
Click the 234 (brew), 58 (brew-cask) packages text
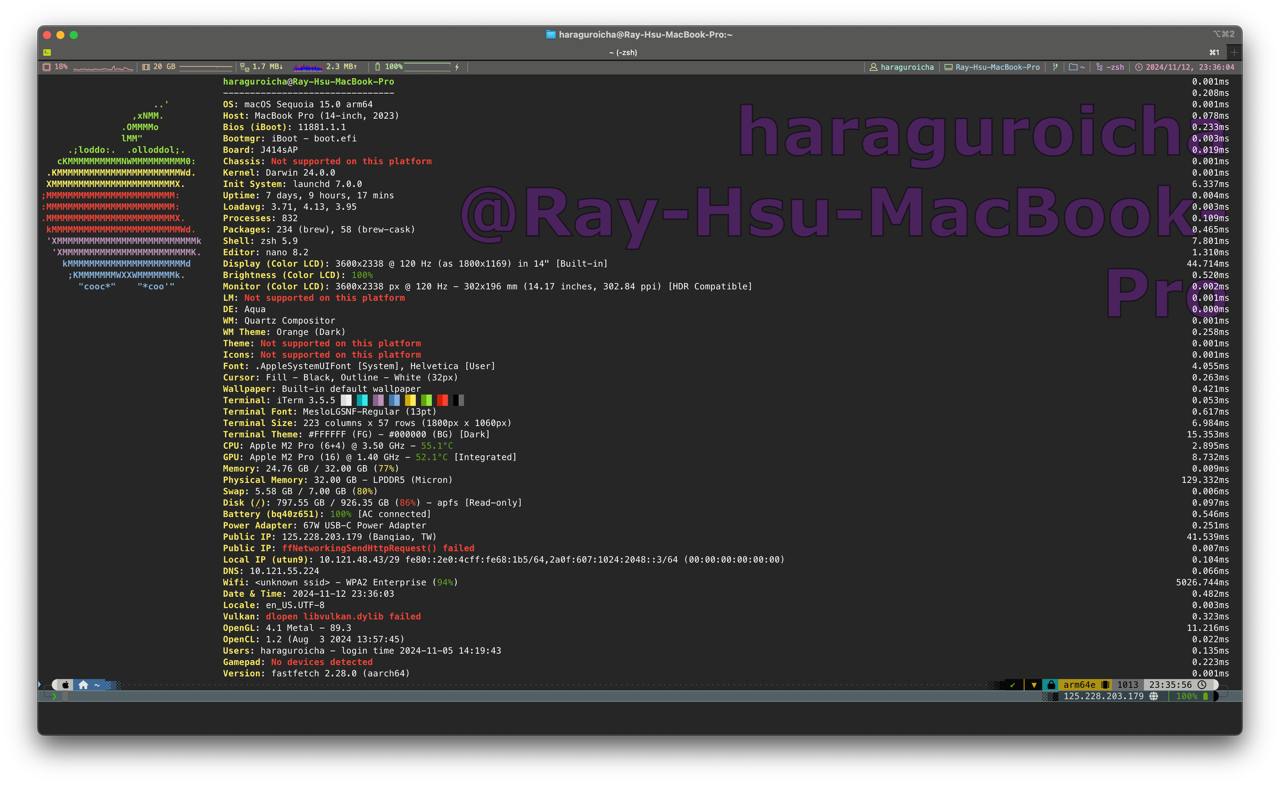pos(343,229)
